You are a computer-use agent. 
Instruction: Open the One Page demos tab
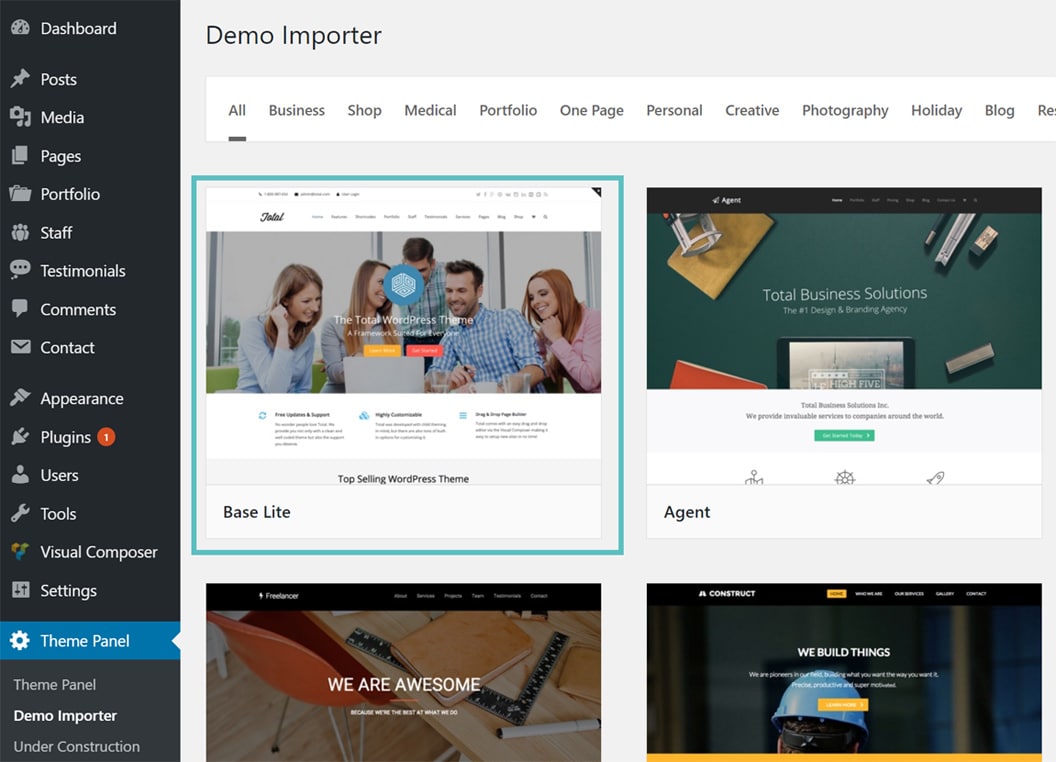pyautogui.click(x=591, y=110)
